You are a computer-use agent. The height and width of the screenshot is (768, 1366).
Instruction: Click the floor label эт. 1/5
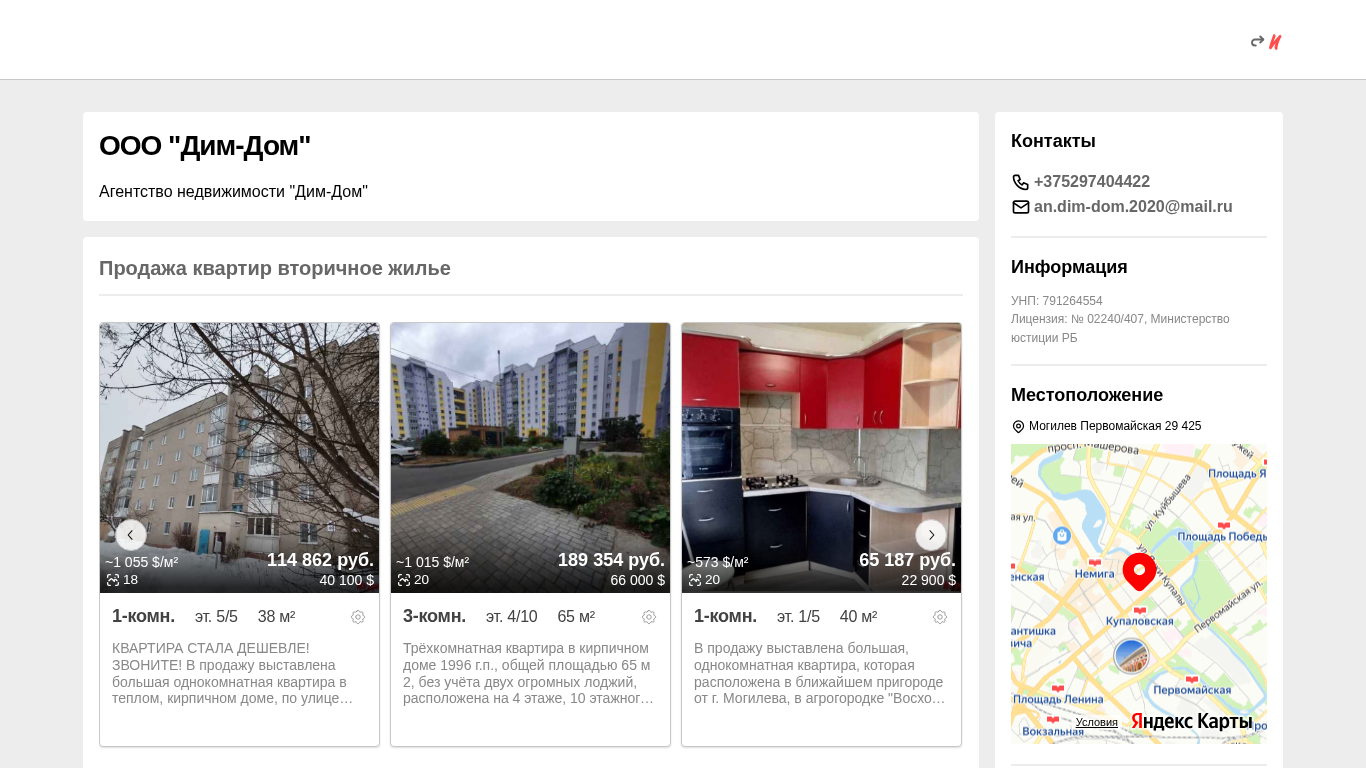click(x=798, y=617)
